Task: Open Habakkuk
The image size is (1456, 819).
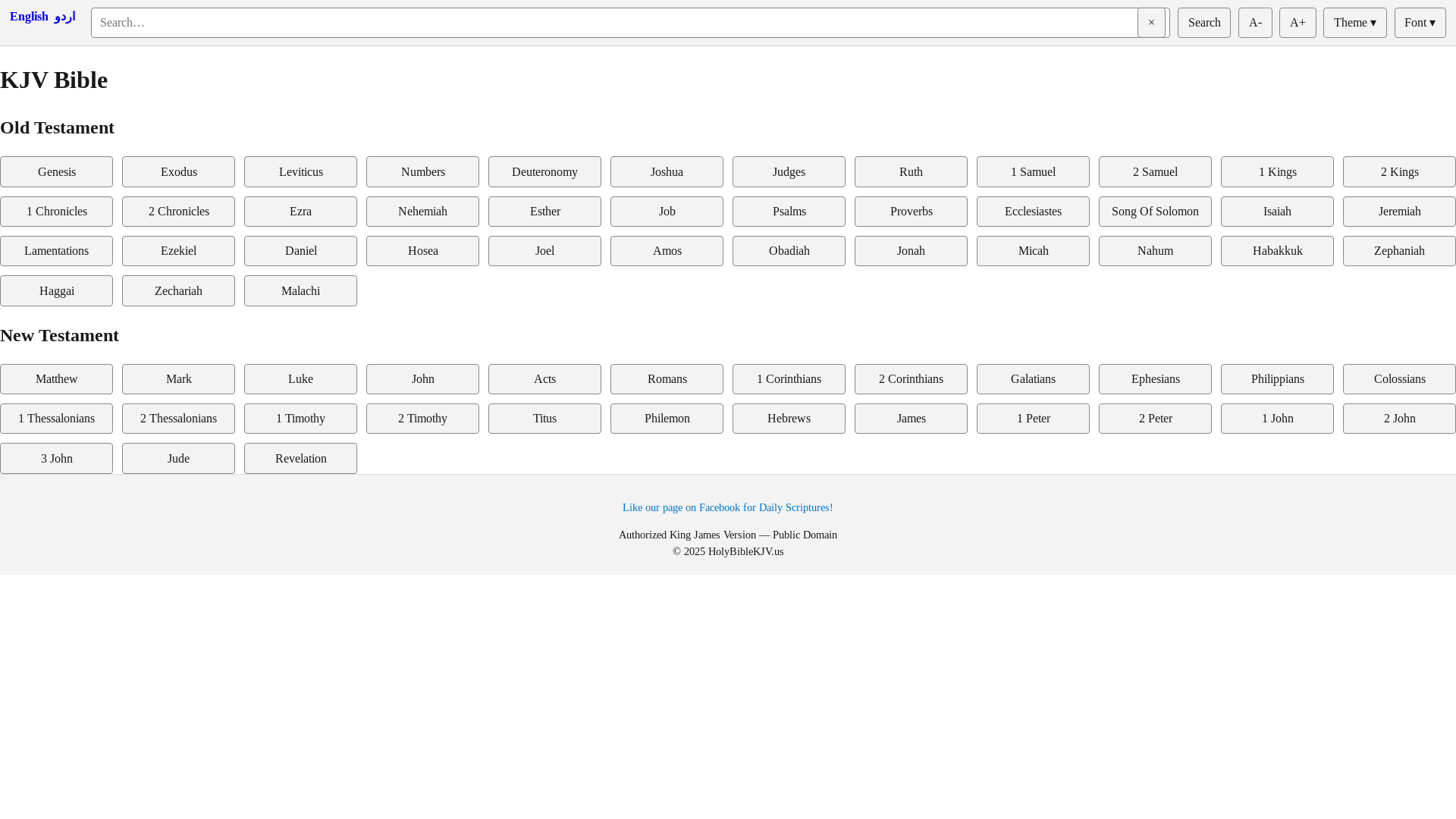Action: pyautogui.click(x=1277, y=251)
